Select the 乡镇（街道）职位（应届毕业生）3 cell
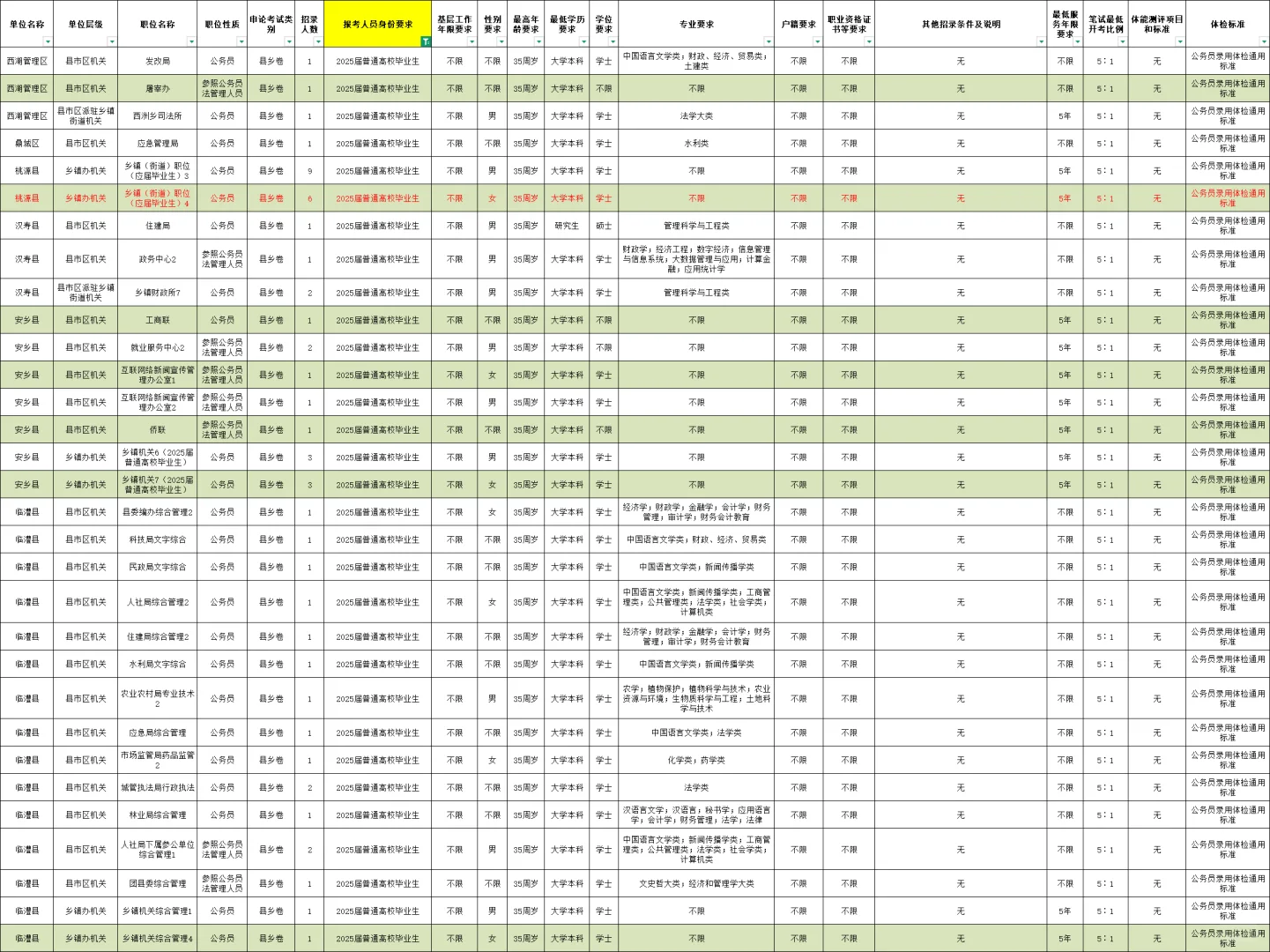This screenshot has height=952, width=1270. [x=158, y=171]
